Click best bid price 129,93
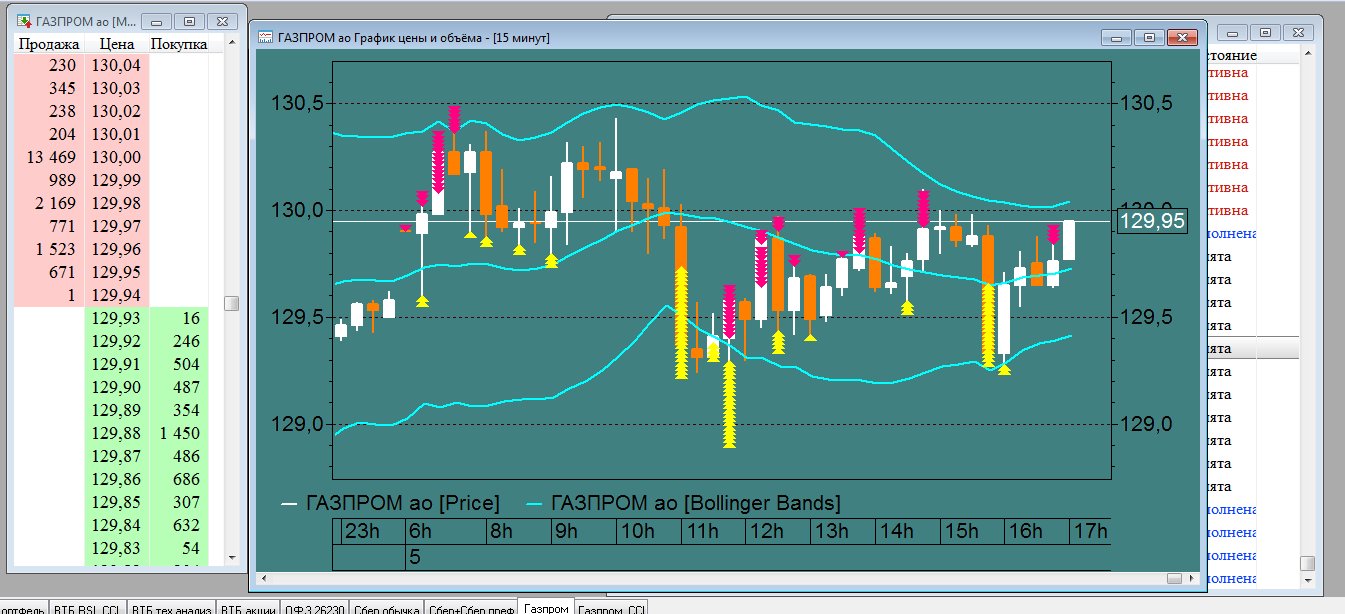Screen dimensions: 1345x614 click(118, 318)
